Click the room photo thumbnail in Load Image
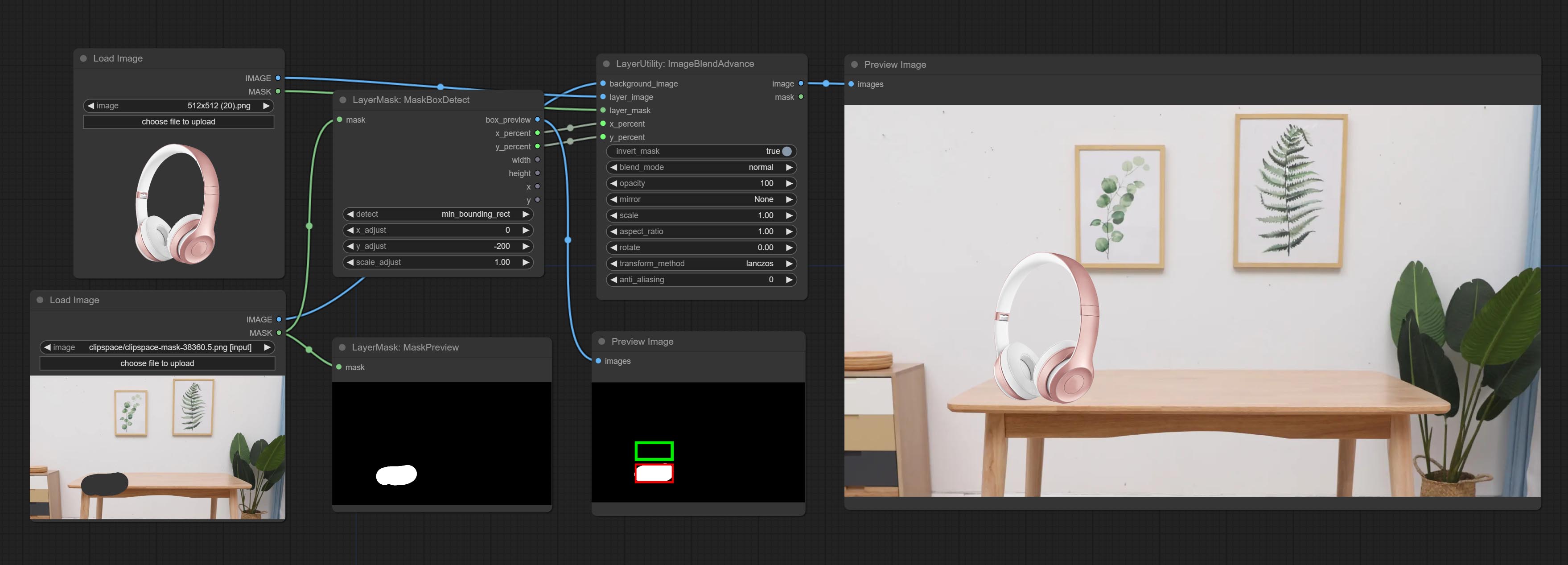This screenshot has width=1568, height=565. pos(157,447)
